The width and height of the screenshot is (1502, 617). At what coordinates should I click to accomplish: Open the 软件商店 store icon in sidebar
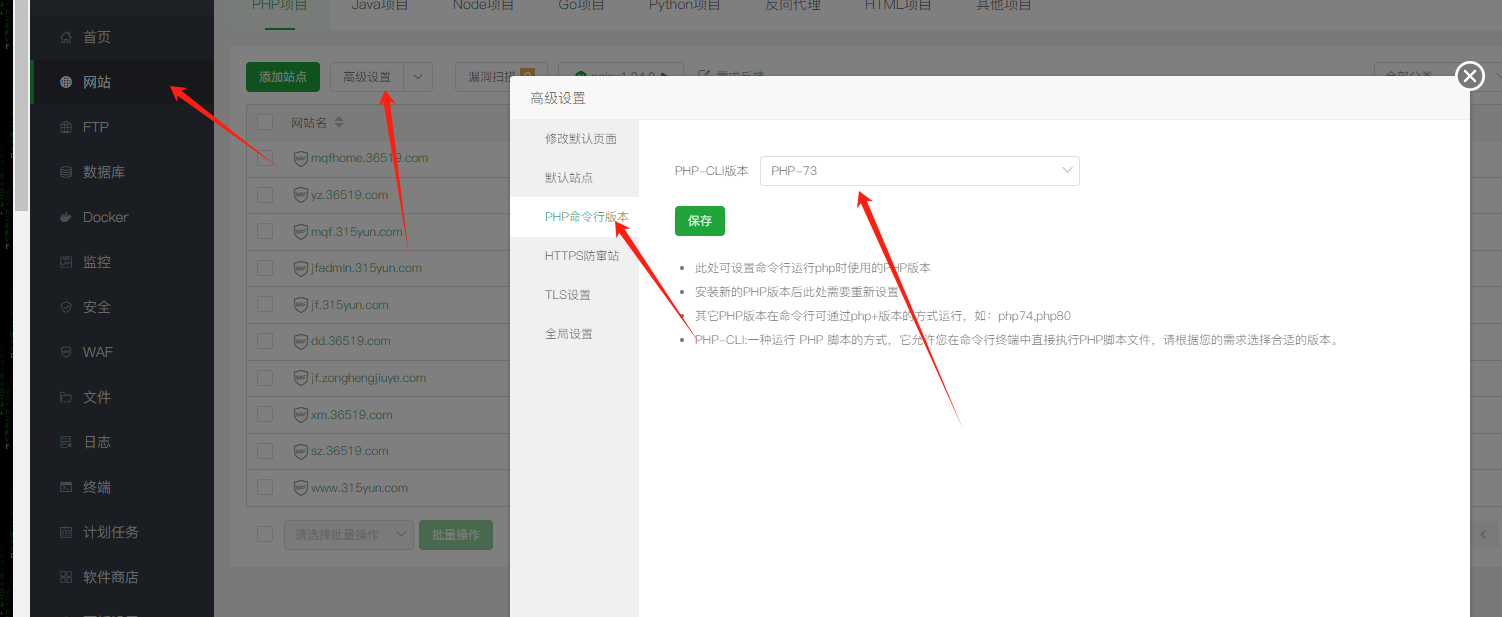66,577
